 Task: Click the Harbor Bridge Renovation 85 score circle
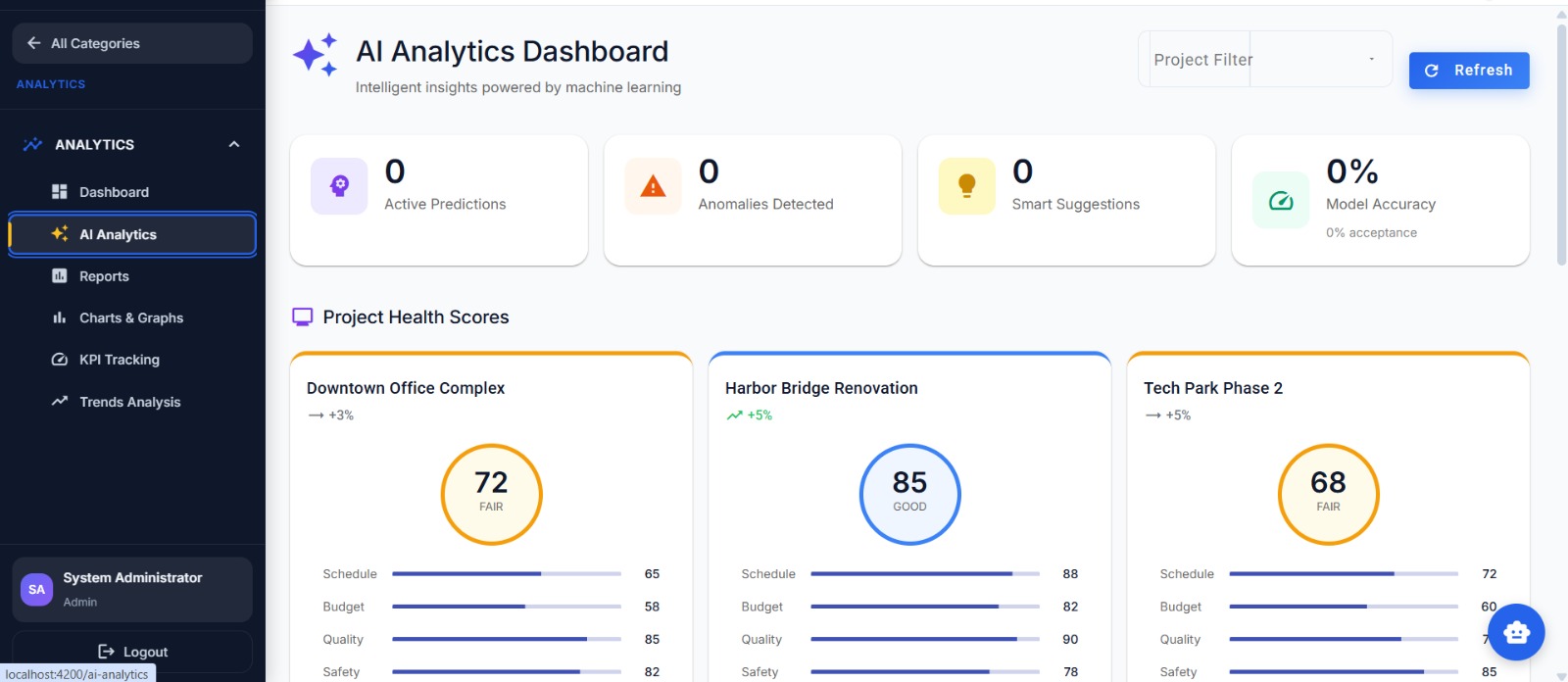pyautogui.click(x=909, y=495)
